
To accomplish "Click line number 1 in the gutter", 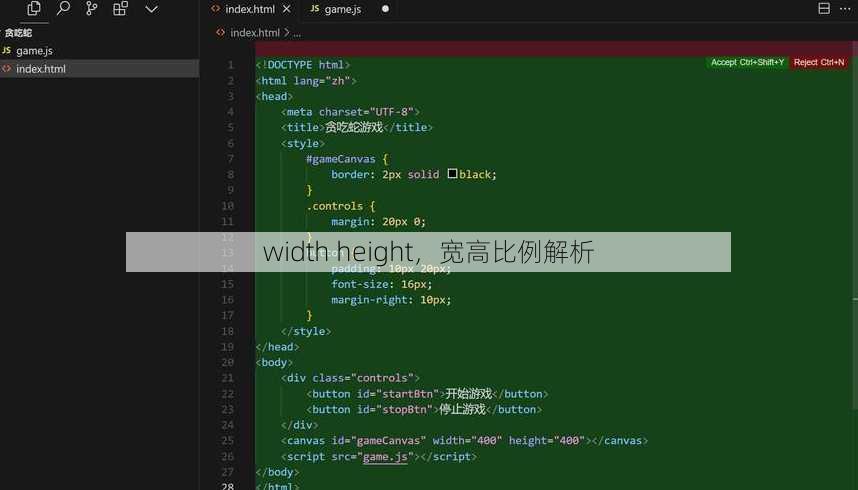I will click(x=231, y=65).
